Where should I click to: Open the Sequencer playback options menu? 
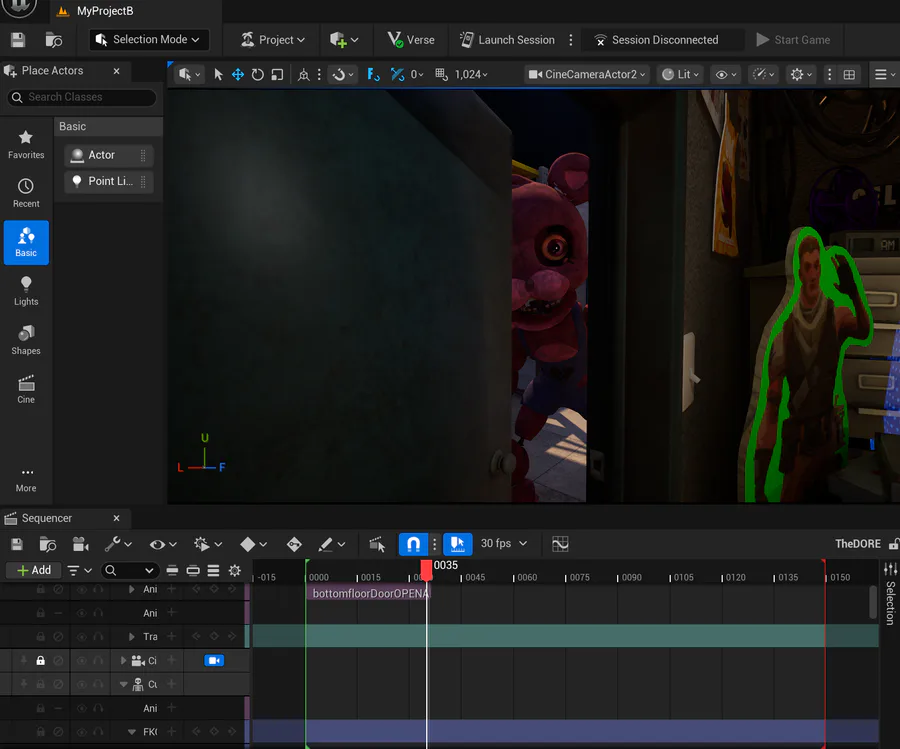[x=208, y=544]
